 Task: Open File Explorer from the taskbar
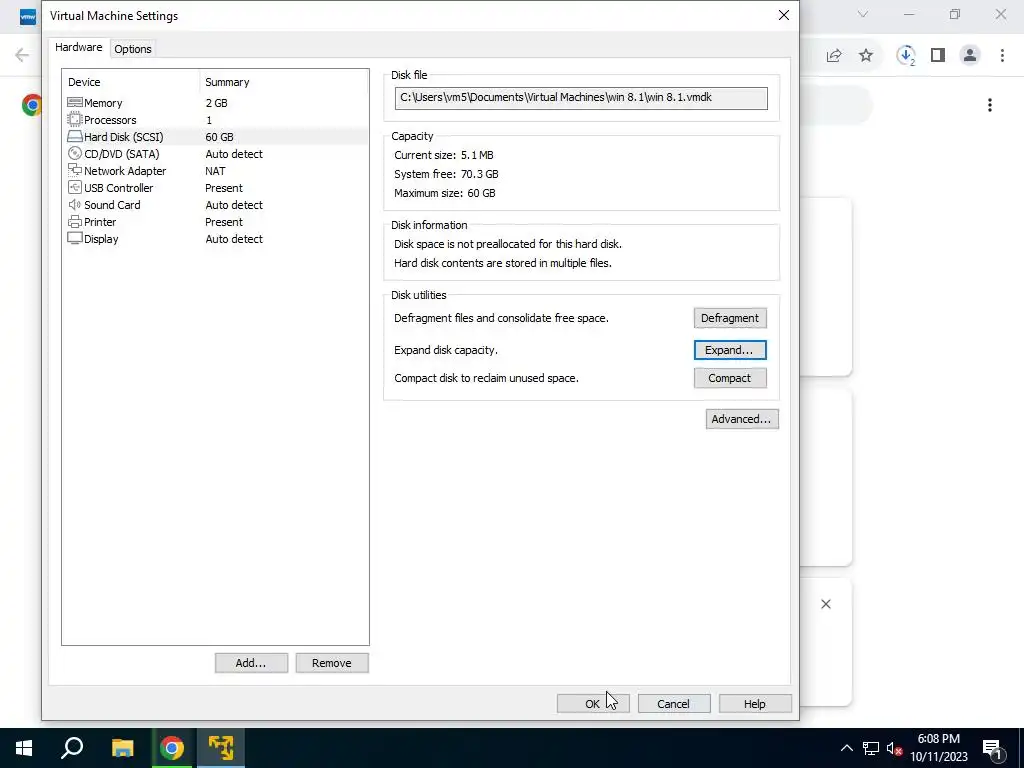click(122, 748)
